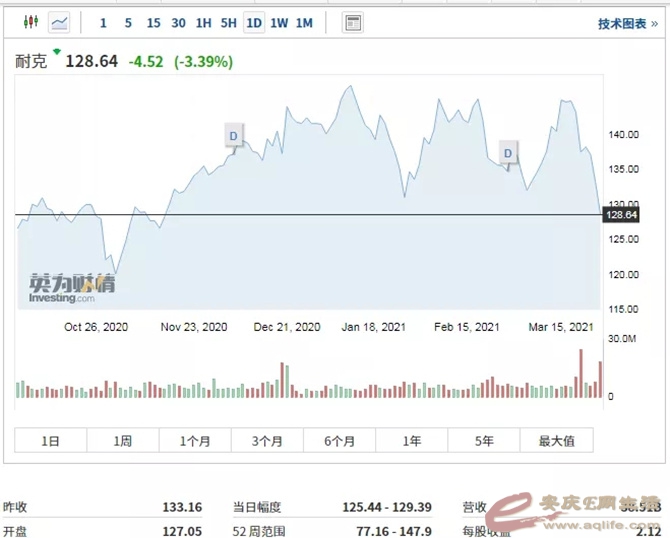The image size is (670, 538).
Task: Click the D dividend marker near March
Action: 508,153
